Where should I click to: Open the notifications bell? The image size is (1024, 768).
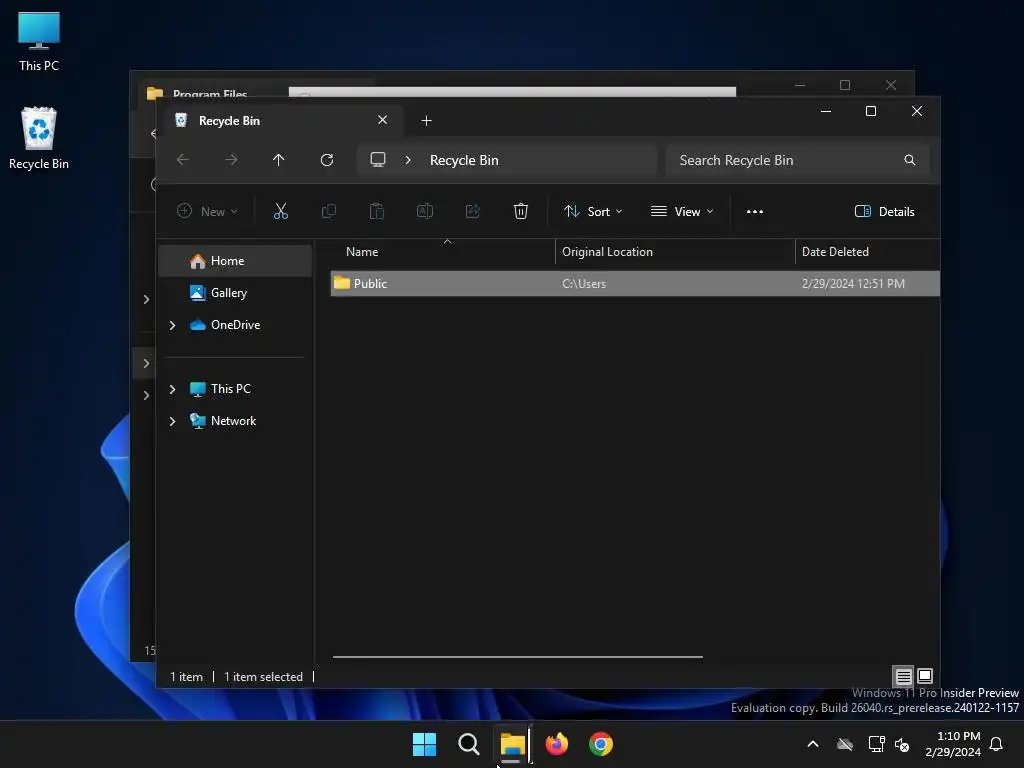[x=996, y=744]
